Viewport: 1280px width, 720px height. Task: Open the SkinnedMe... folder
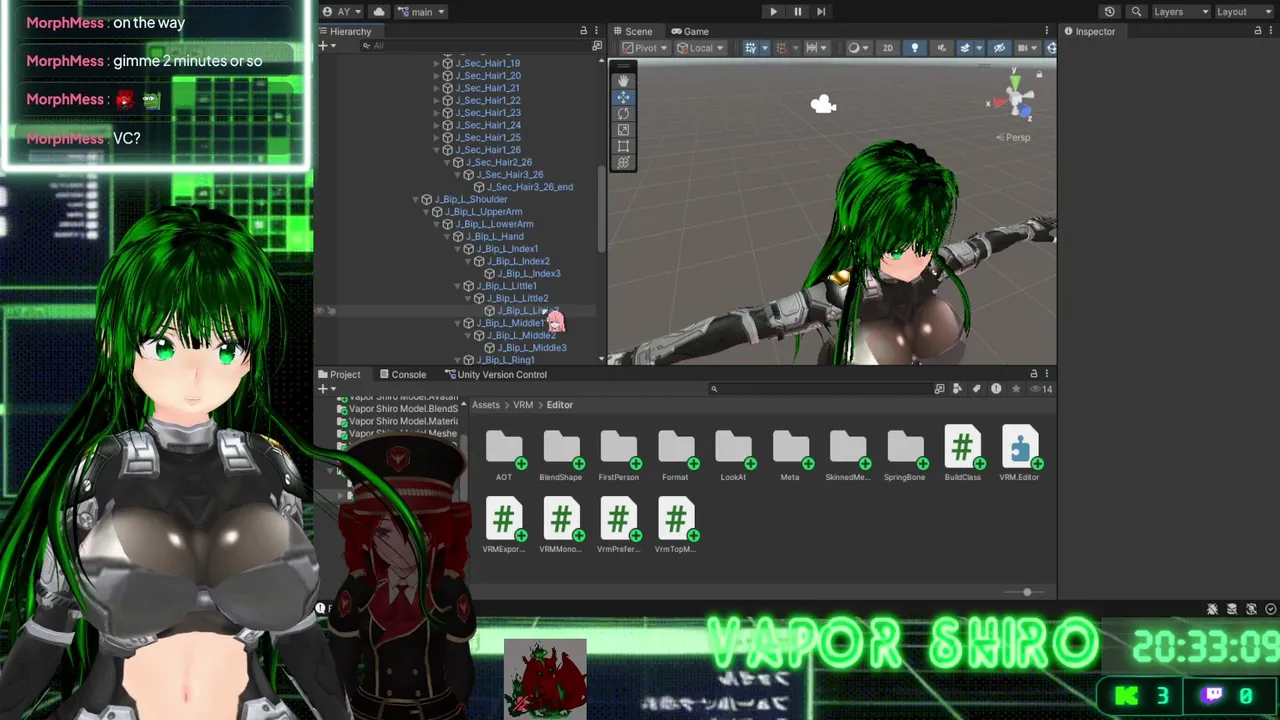coord(848,455)
